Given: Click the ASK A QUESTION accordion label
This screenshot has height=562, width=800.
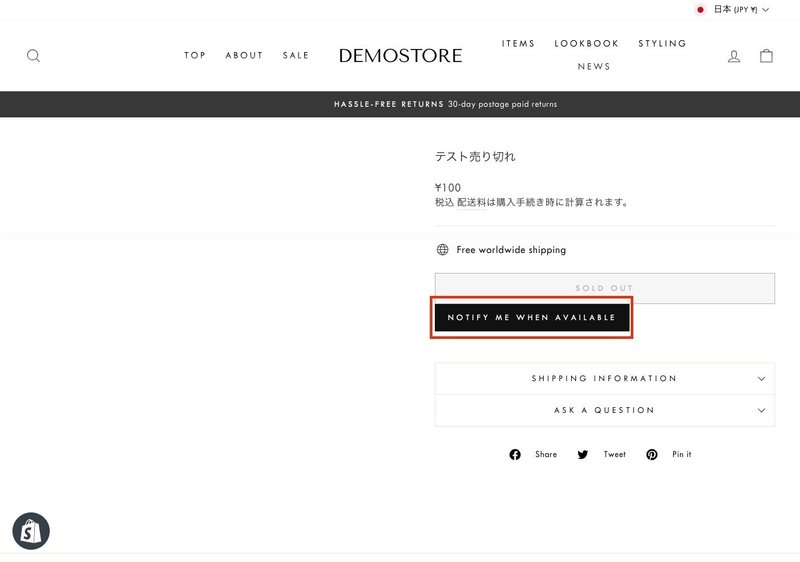Looking at the screenshot, I should pyautogui.click(x=604, y=410).
